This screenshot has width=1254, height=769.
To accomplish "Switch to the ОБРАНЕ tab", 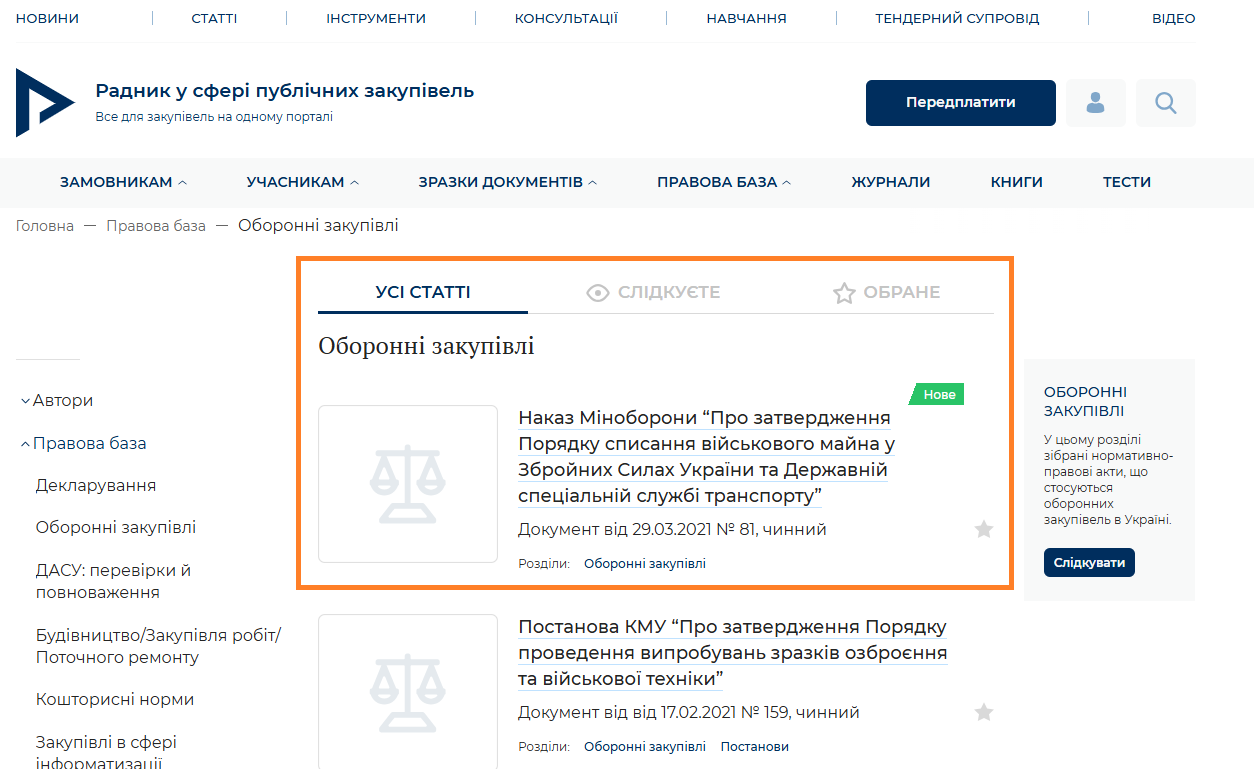I will [887, 292].
